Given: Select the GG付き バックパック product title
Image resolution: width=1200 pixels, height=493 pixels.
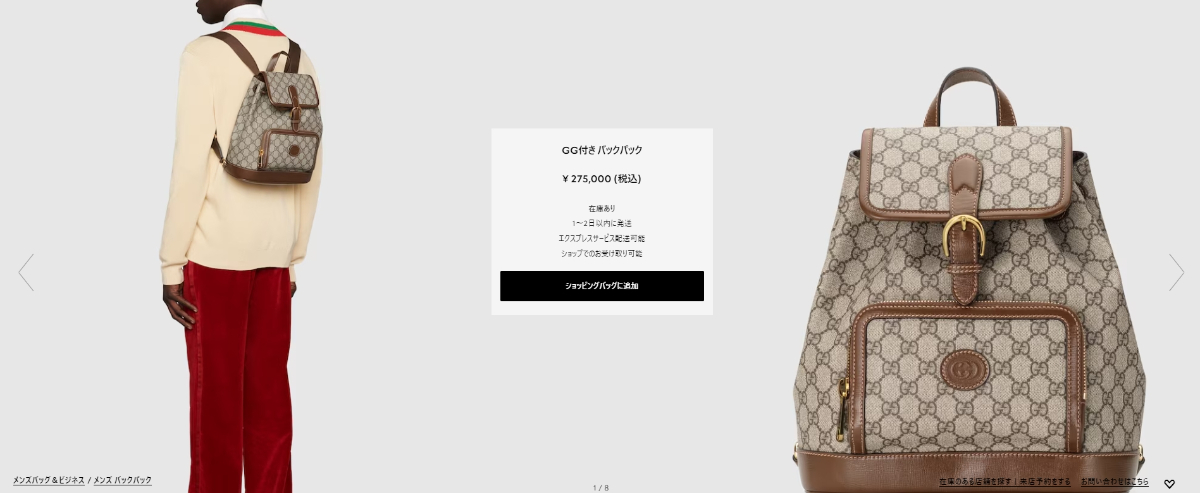Looking at the screenshot, I should click(x=602, y=150).
